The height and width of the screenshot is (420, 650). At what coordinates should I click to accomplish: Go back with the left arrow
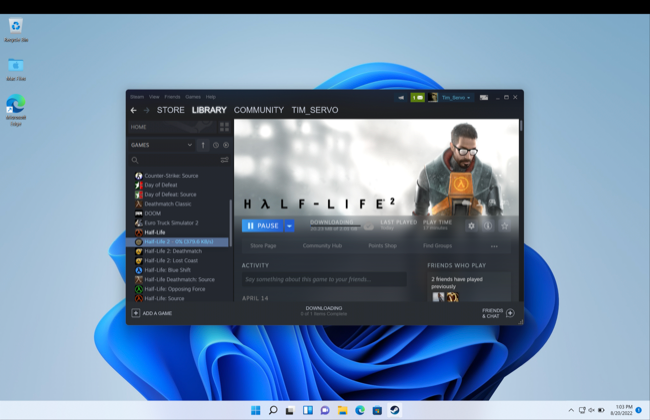click(x=133, y=110)
